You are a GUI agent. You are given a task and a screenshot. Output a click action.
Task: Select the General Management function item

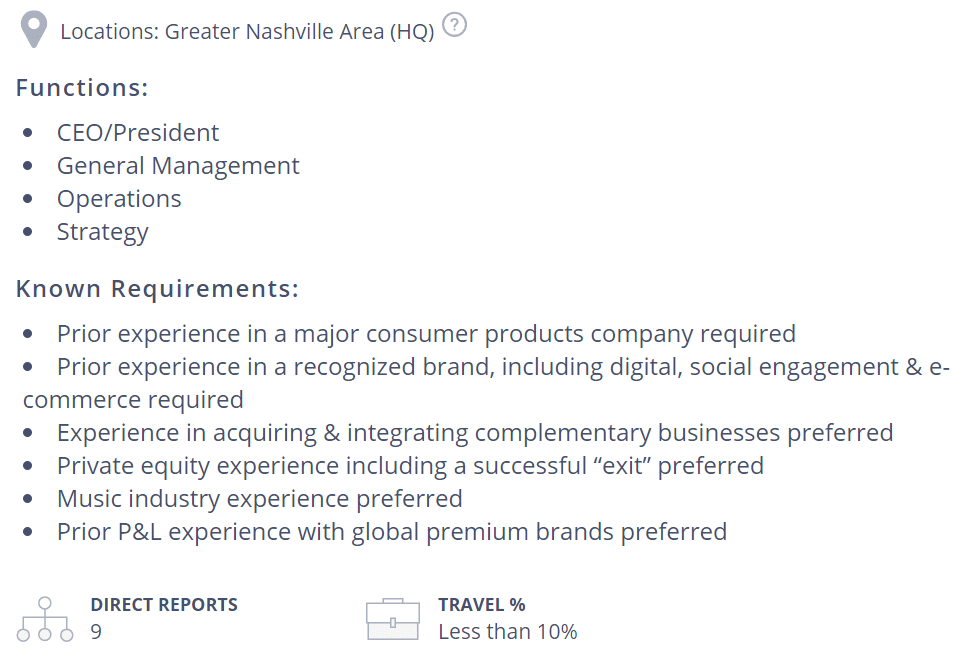pos(178,166)
